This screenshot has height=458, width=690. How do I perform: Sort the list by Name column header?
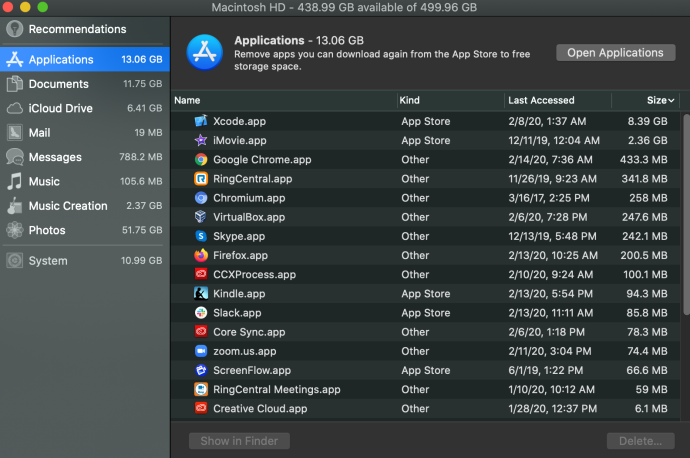pyautogui.click(x=284, y=100)
